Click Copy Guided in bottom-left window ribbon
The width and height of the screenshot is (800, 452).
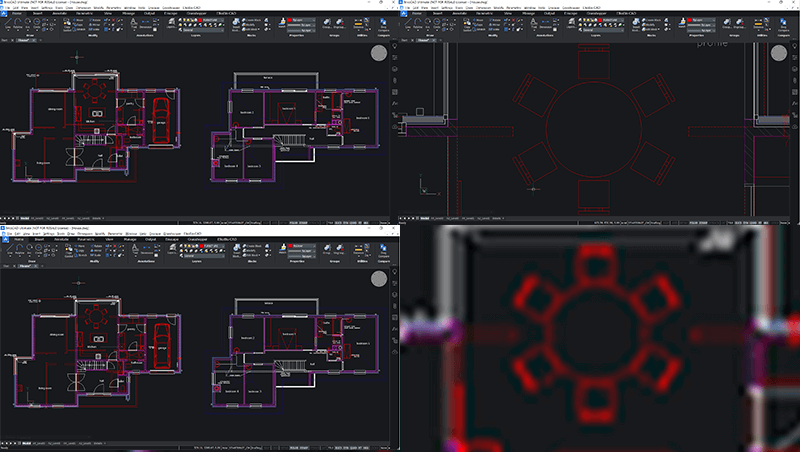point(68,250)
